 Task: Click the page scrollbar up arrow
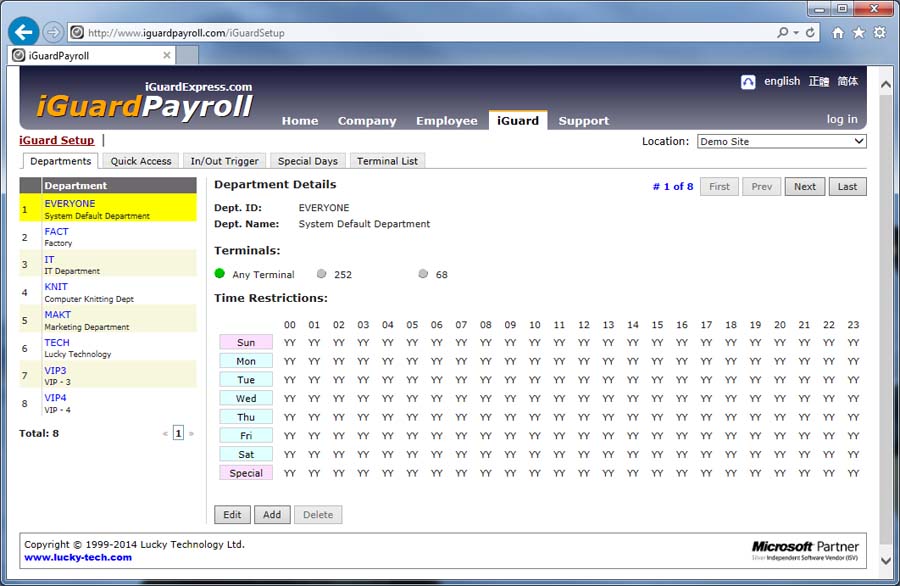coord(885,84)
